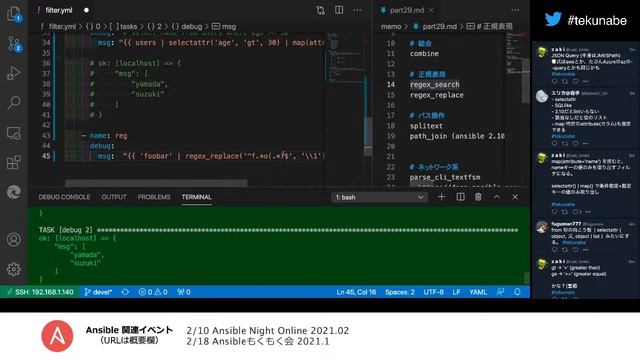640x360 pixels.
Task: Click the Ansible logo
Action: tap(57, 336)
